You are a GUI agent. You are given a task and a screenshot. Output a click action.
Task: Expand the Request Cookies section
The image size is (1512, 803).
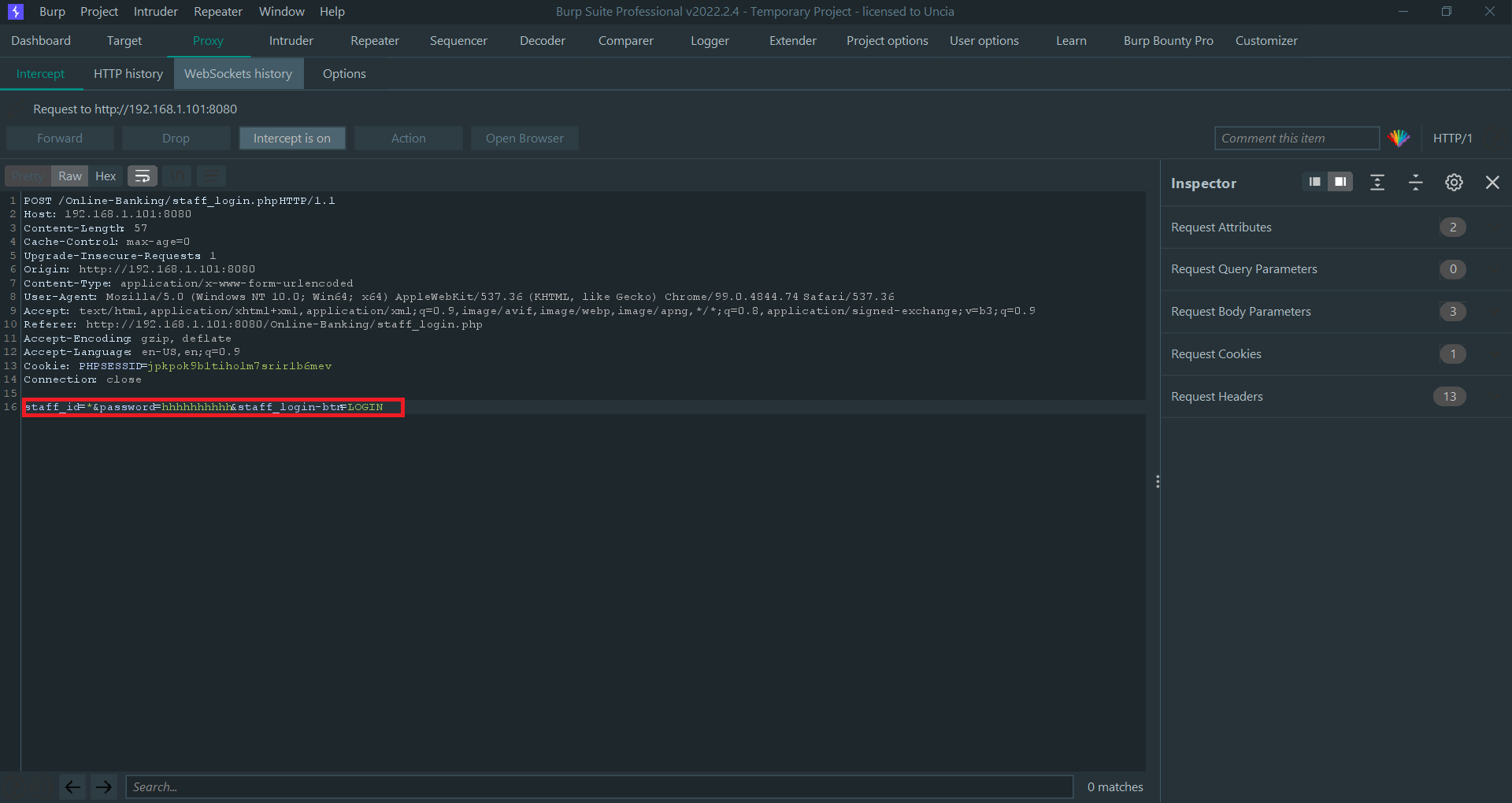[x=1336, y=354]
